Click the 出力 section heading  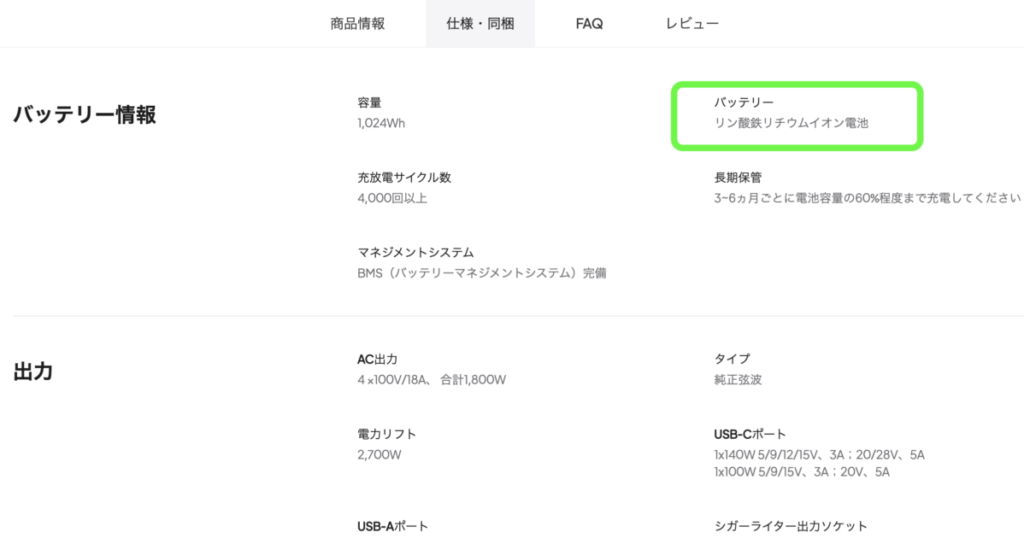coord(33,372)
